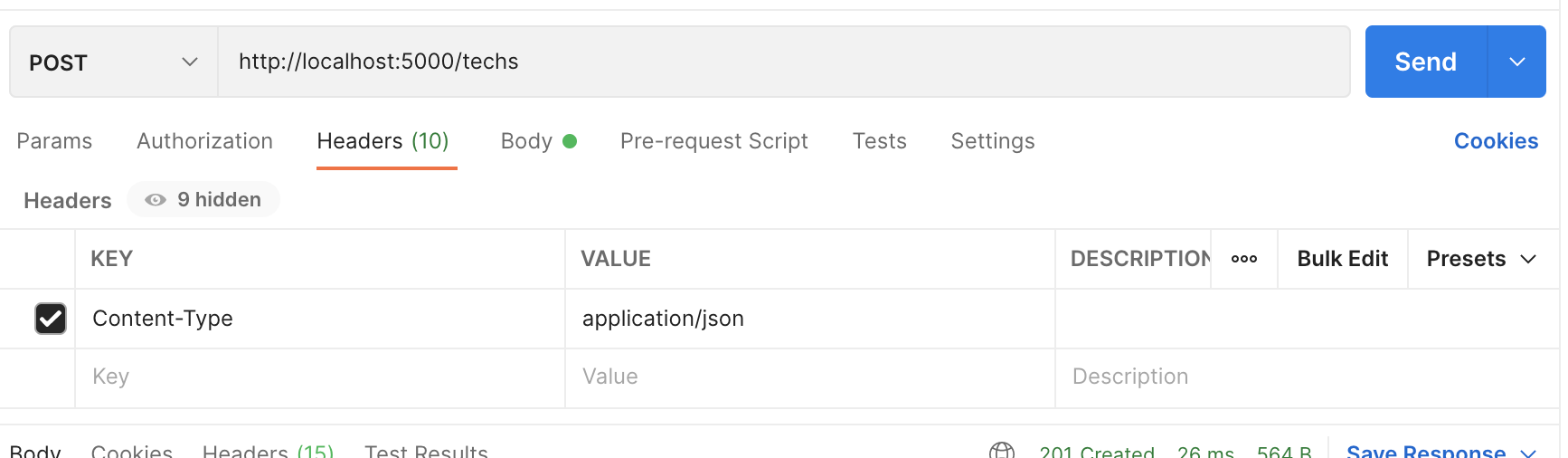Open the Cookies link
1568x458 pixels.
point(1496,141)
